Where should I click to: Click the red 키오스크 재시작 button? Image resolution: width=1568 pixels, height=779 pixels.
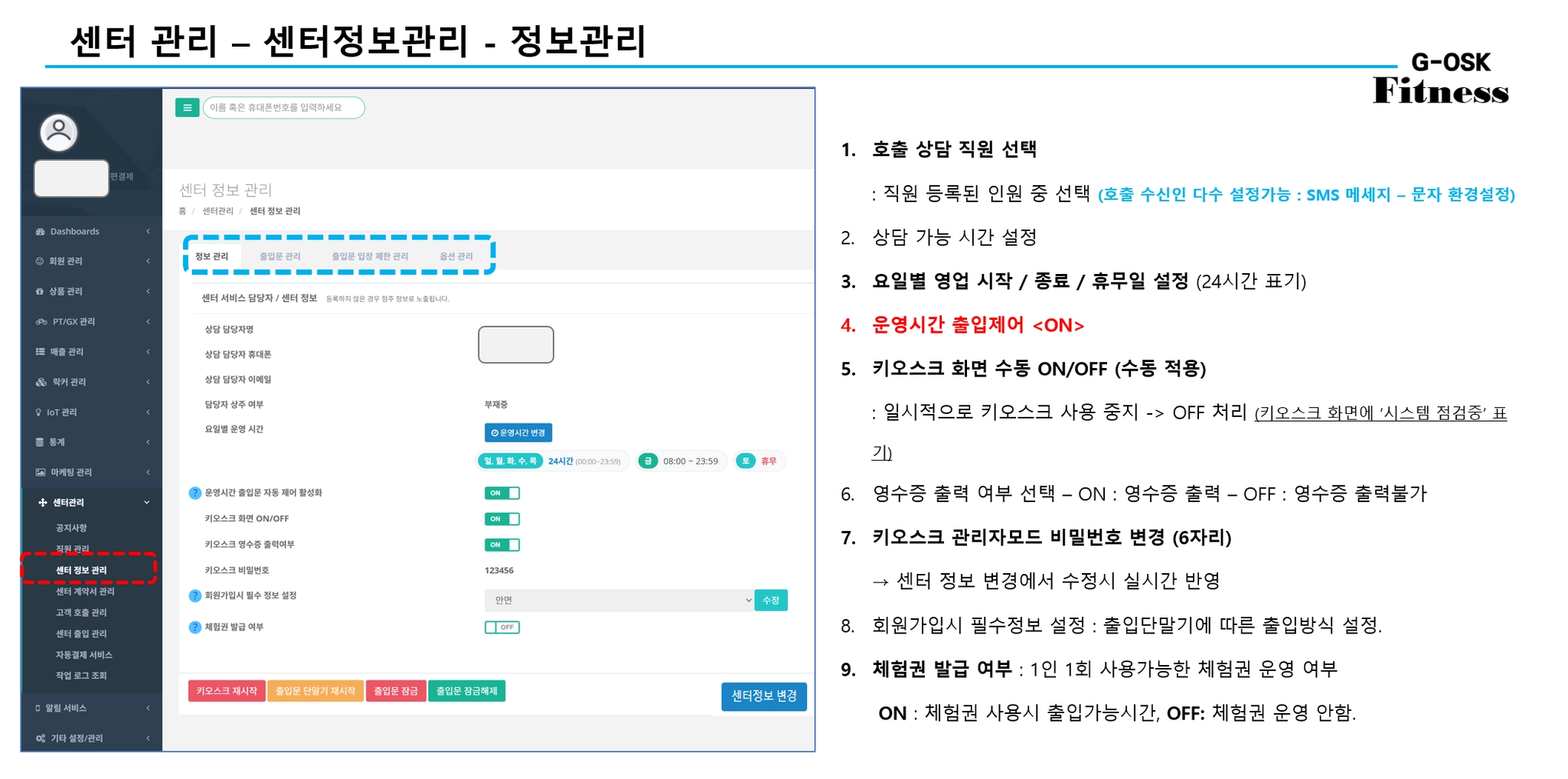[x=227, y=691]
